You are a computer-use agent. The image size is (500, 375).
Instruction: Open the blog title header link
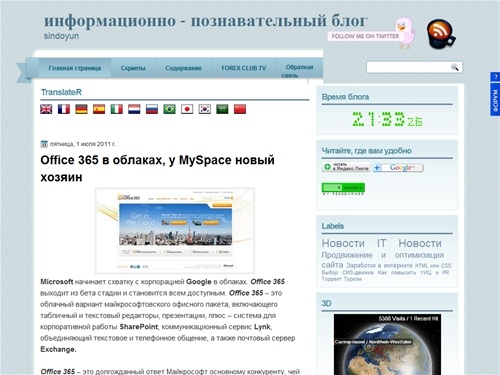coord(206,21)
